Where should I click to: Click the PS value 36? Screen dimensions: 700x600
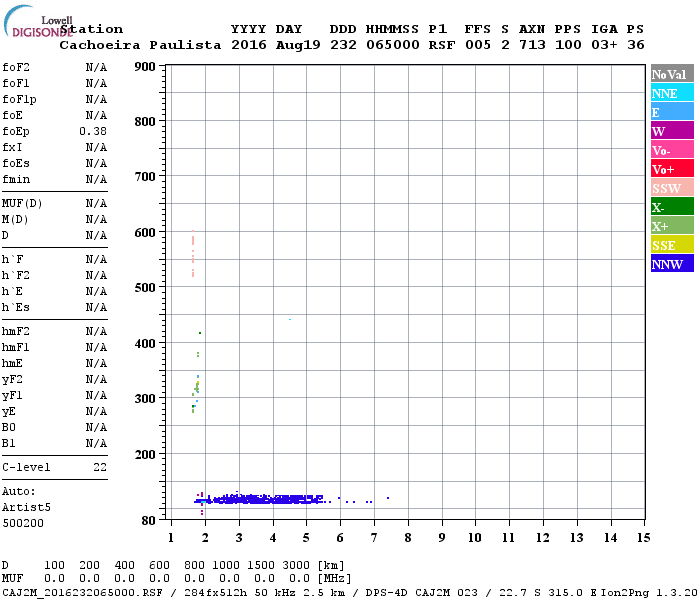point(636,45)
